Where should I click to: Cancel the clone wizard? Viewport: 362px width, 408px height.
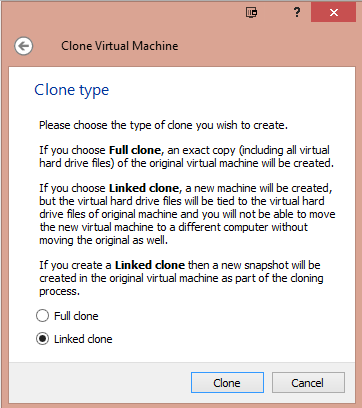coord(308,383)
